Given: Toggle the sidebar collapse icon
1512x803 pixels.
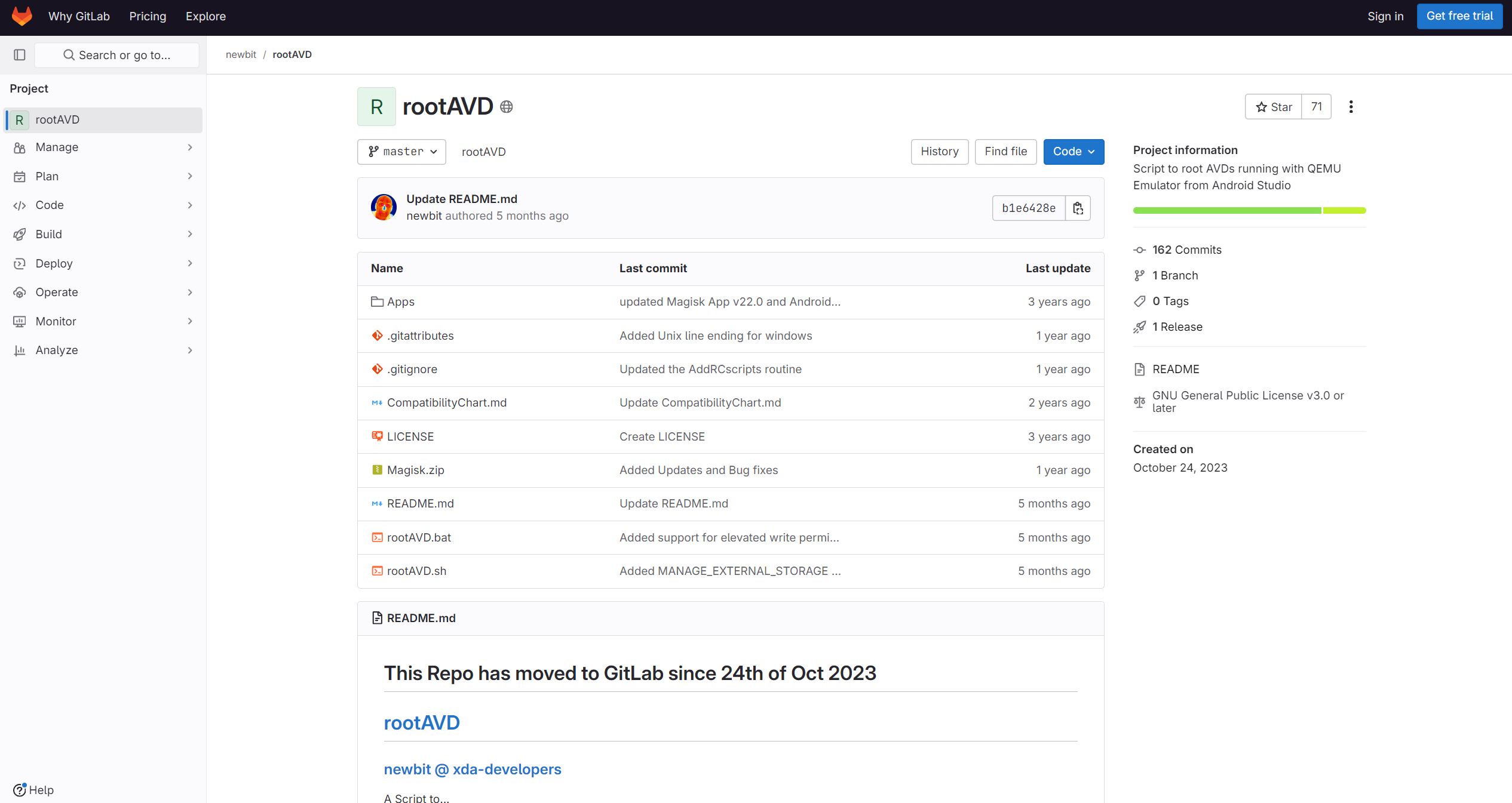Looking at the screenshot, I should point(20,55).
